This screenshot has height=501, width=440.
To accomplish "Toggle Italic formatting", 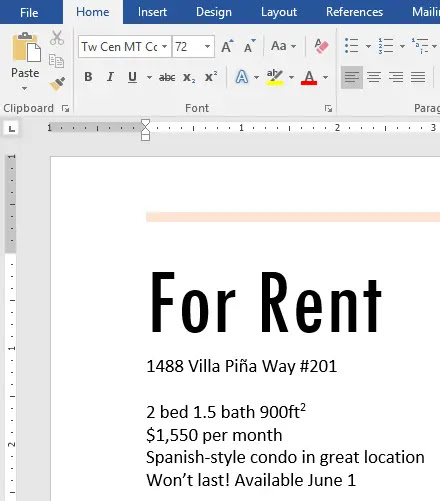I will point(110,77).
